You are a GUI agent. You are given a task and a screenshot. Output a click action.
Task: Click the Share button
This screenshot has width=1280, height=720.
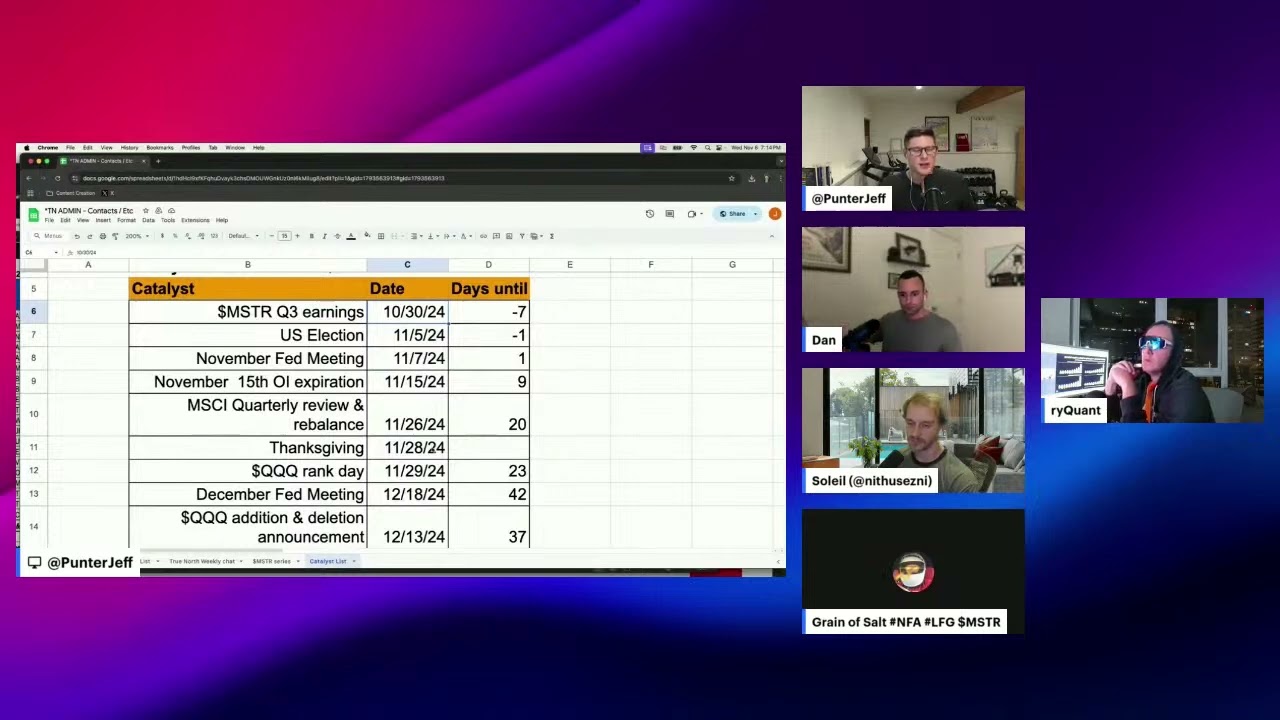(x=733, y=214)
